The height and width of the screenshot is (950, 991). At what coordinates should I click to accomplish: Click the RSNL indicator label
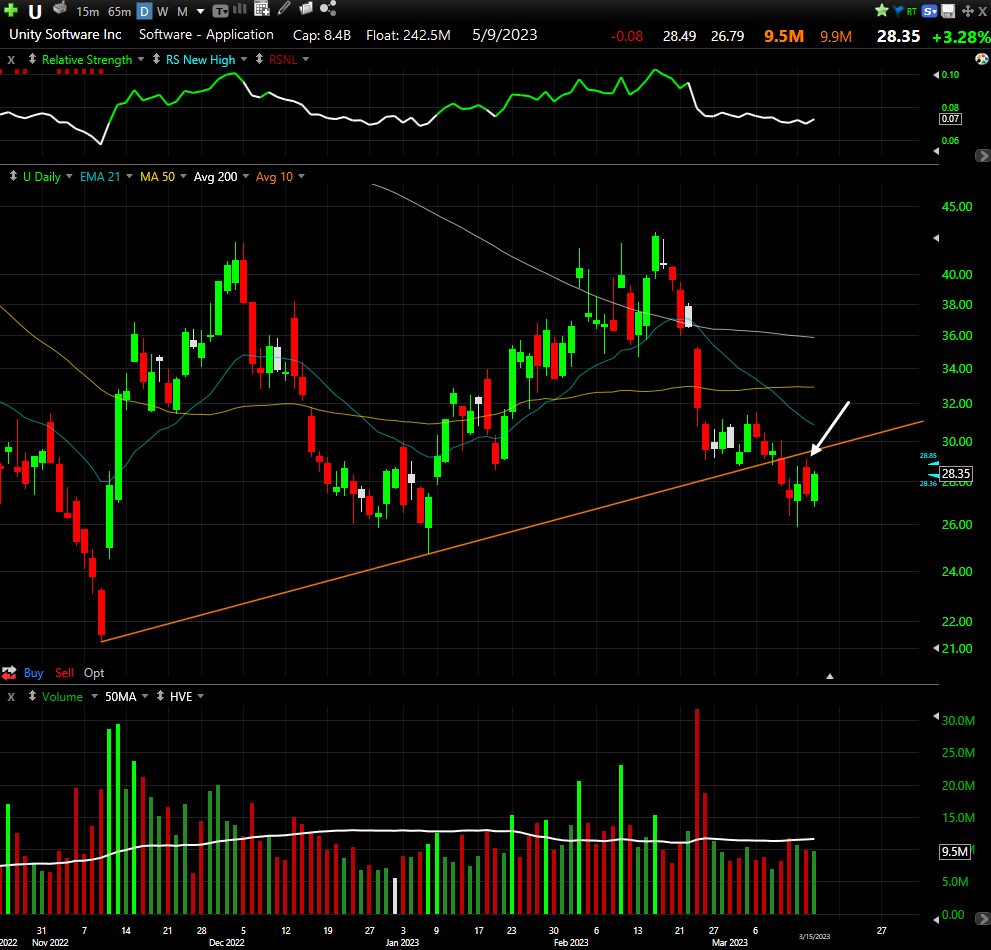[283, 60]
